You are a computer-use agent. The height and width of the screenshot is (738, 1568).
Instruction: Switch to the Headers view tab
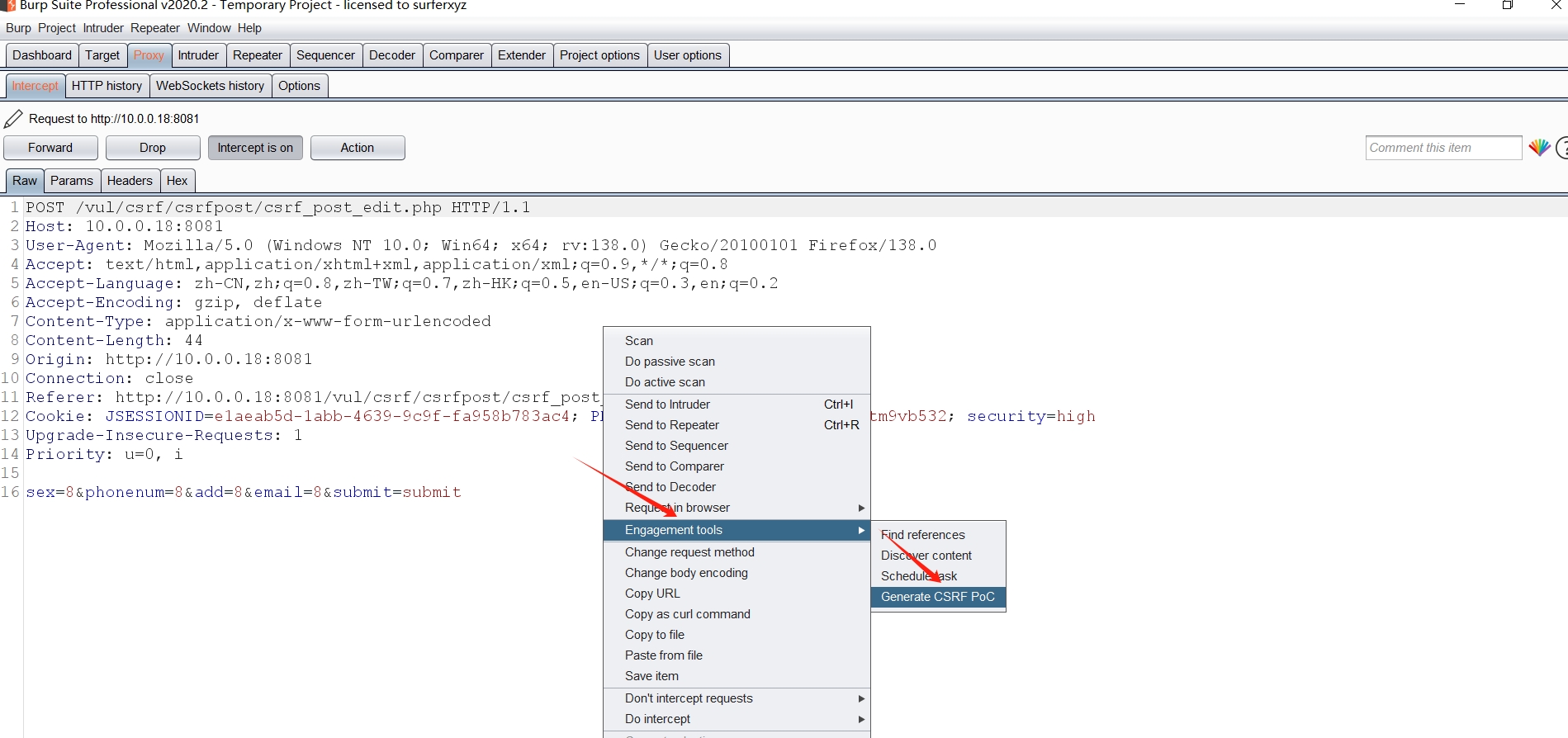pos(130,181)
